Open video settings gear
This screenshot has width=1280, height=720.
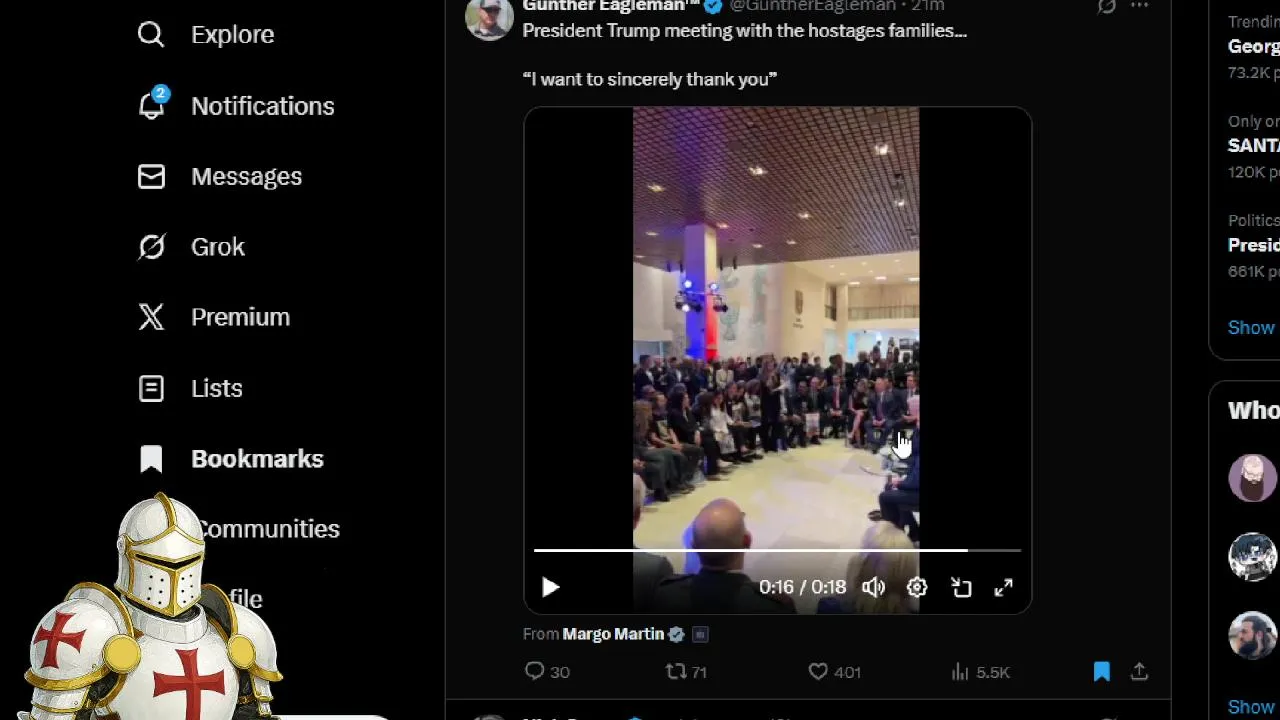(917, 588)
